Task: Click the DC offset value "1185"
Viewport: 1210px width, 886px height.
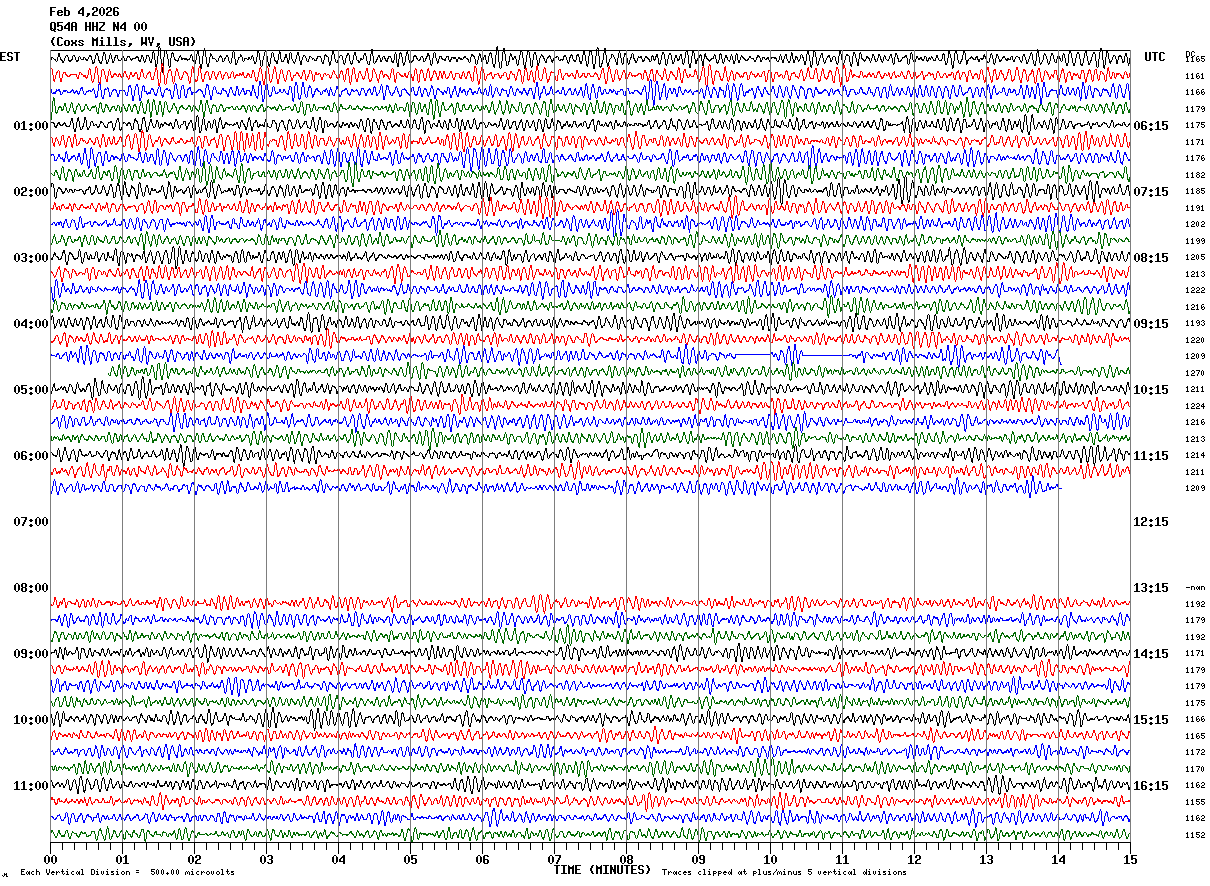Action: click(1195, 191)
